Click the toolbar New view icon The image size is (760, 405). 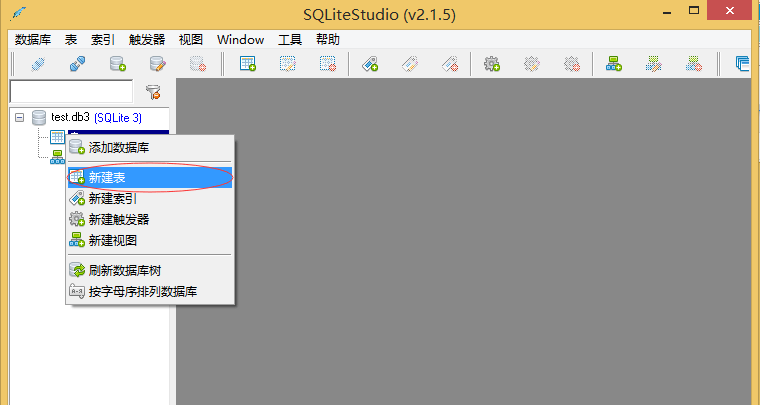click(x=614, y=64)
